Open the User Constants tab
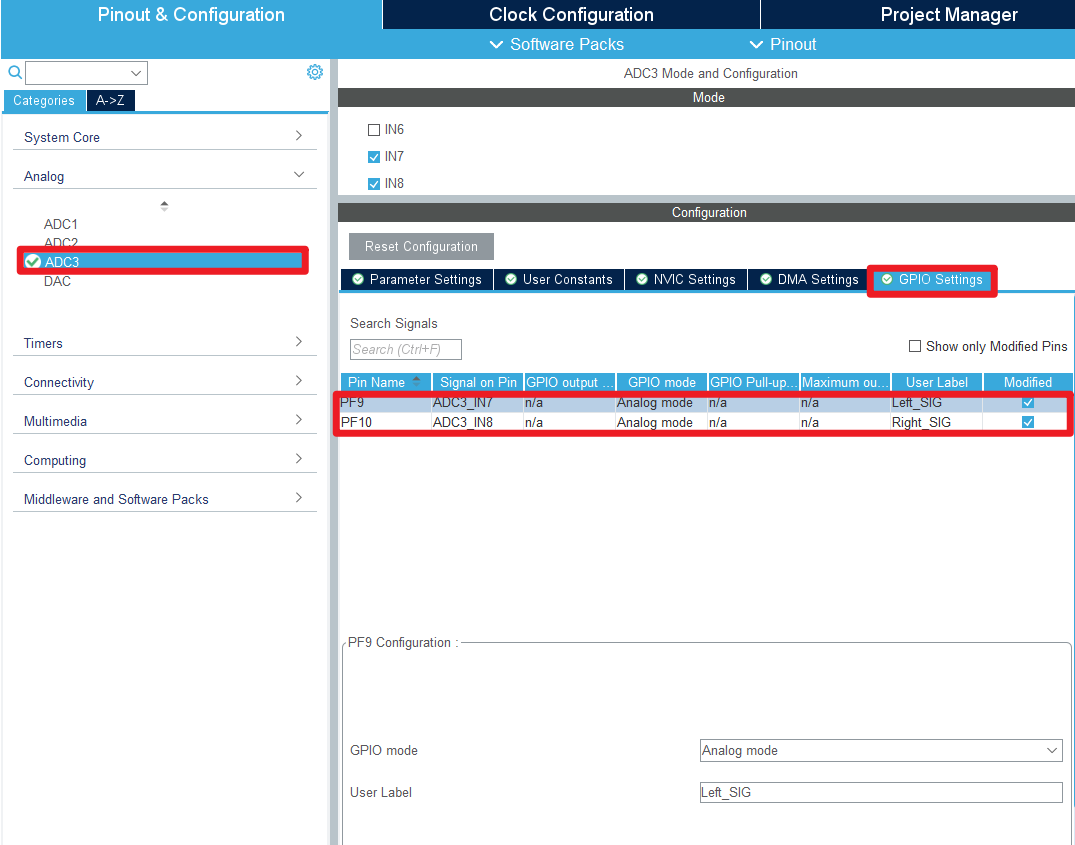This screenshot has width=1075, height=845. [x=559, y=280]
